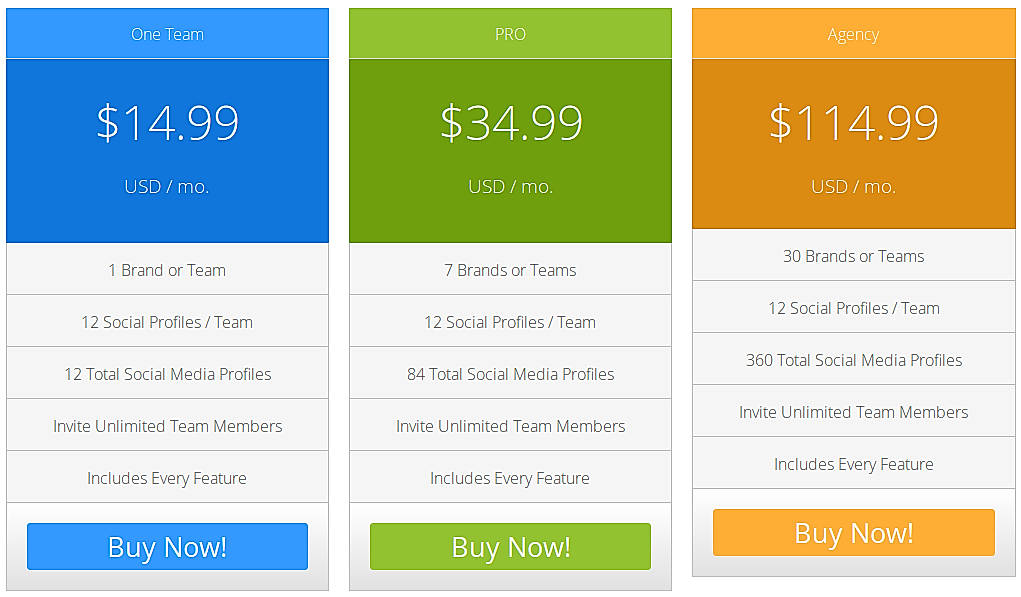The image size is (1021, 597).
Task: Click the green Buy Now button for PRO
Action: point(510,546)
